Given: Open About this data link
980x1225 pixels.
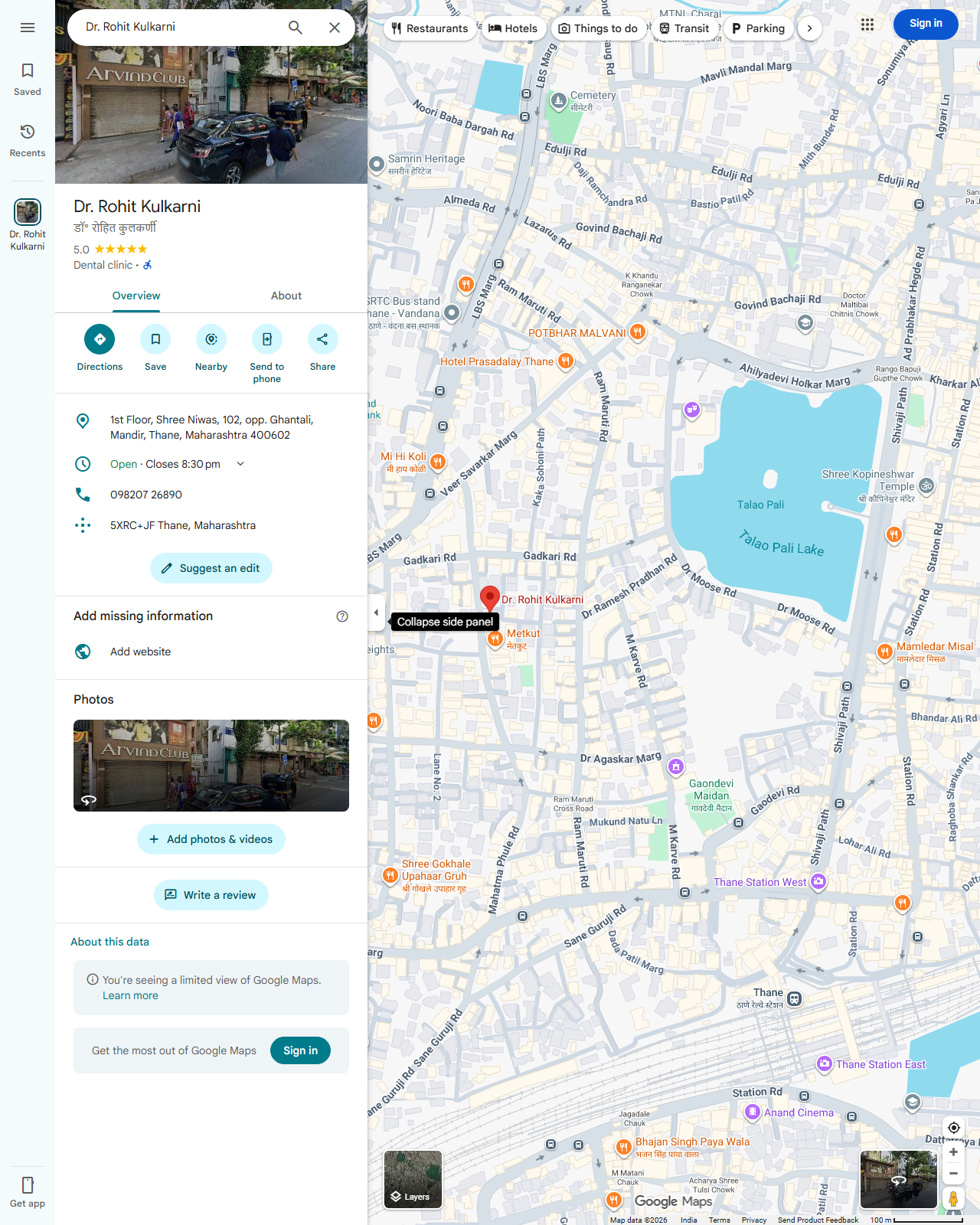Looking at the screenshot, I should (x=110, y=942).
